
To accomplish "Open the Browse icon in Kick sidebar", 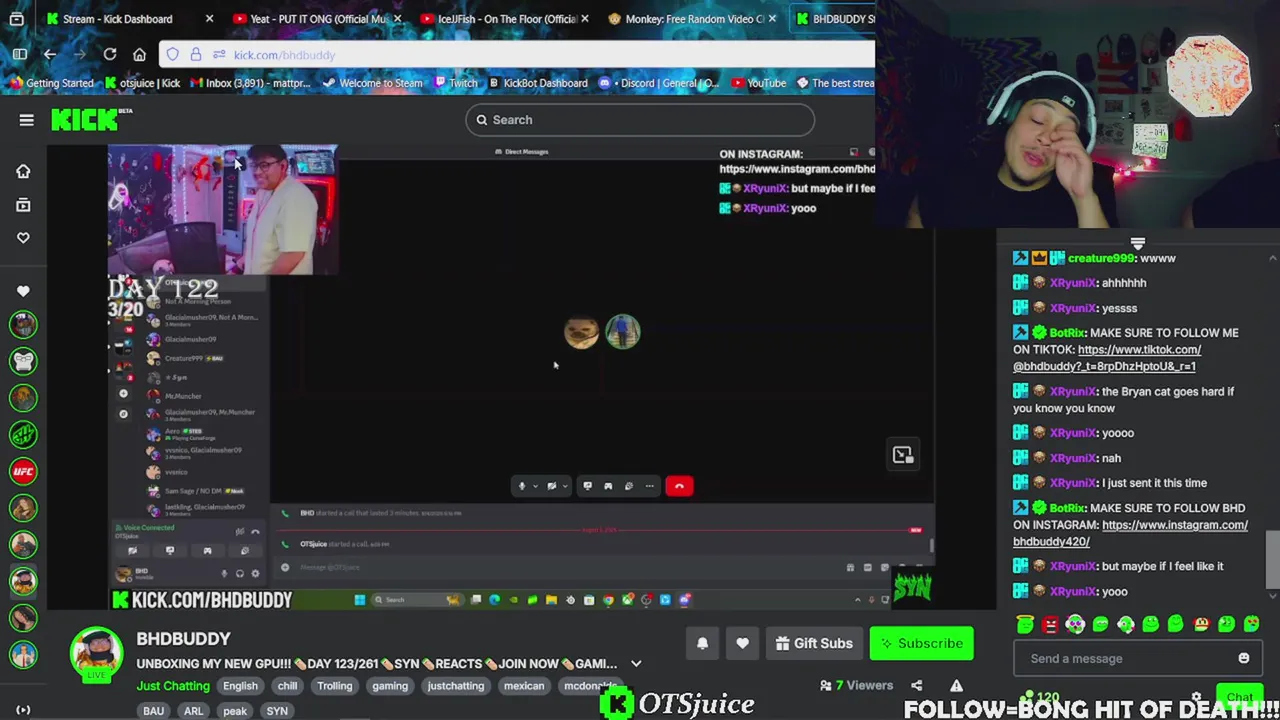I will 23,205.
